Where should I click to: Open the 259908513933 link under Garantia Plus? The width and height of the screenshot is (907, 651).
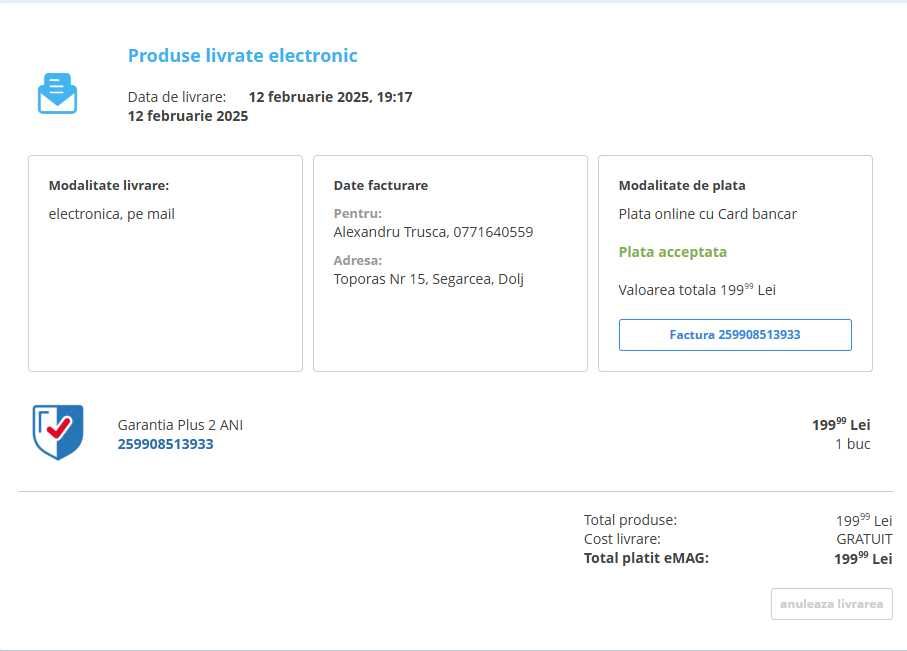point(165,444)
